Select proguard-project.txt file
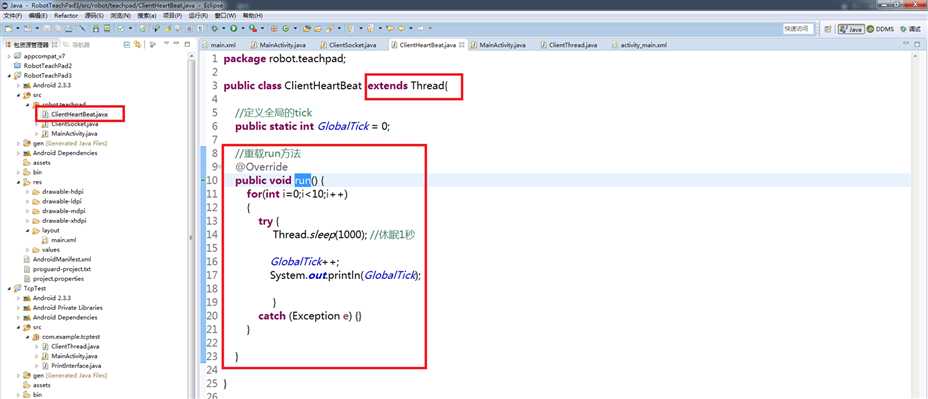928x399 pixels. tap(57, 269)
